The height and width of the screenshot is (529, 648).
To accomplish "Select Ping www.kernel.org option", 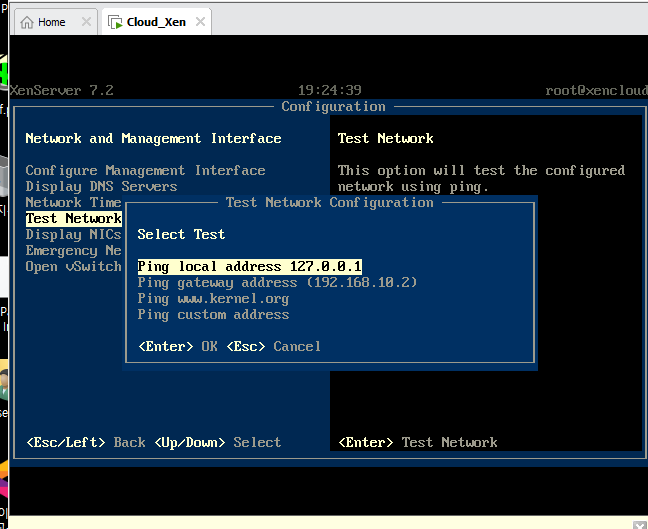I will click(x=213, y=299).
